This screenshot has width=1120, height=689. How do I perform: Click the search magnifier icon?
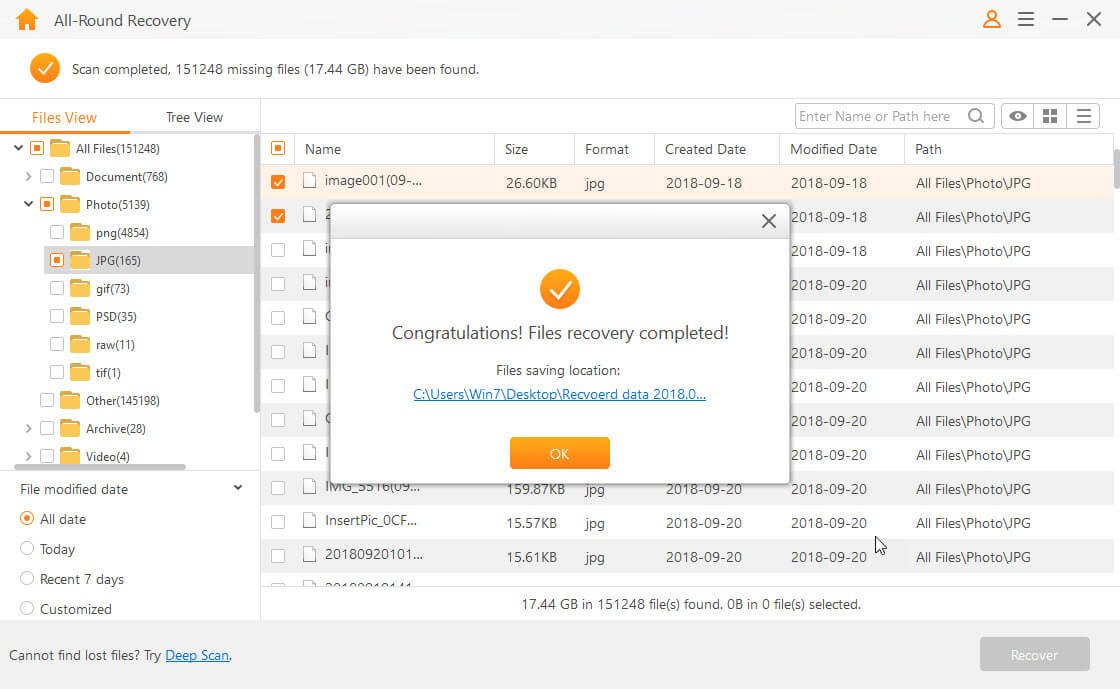[x=976, y=117]
